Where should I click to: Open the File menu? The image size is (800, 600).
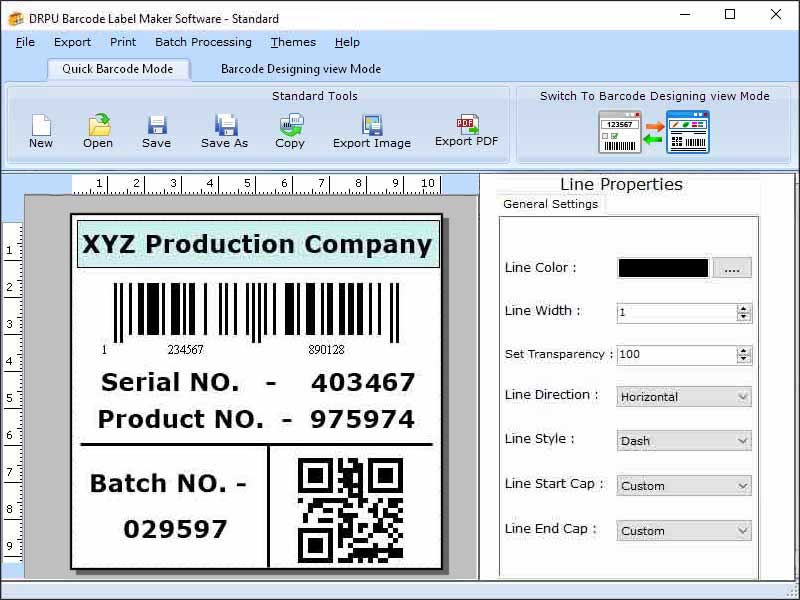point(26,42)
